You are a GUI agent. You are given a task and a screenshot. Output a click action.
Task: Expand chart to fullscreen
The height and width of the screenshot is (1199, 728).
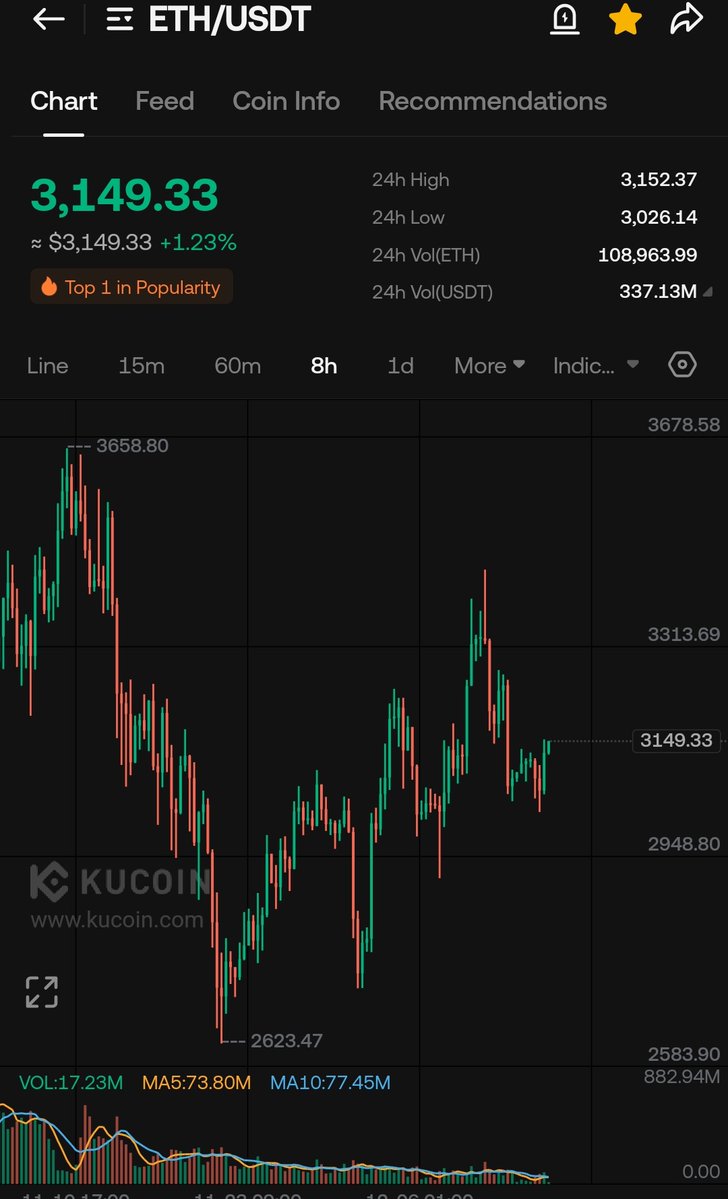point(42,992)
